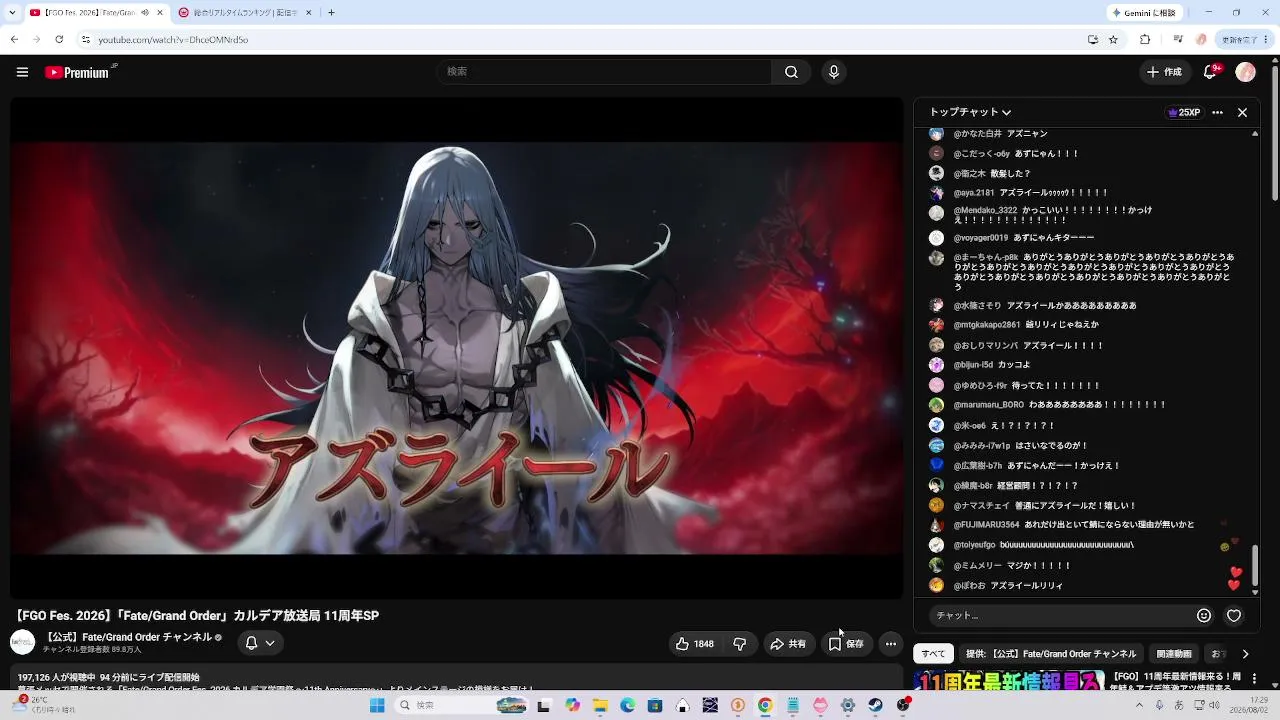Open Microsoft Edge from taskbar

pos(628,705)
